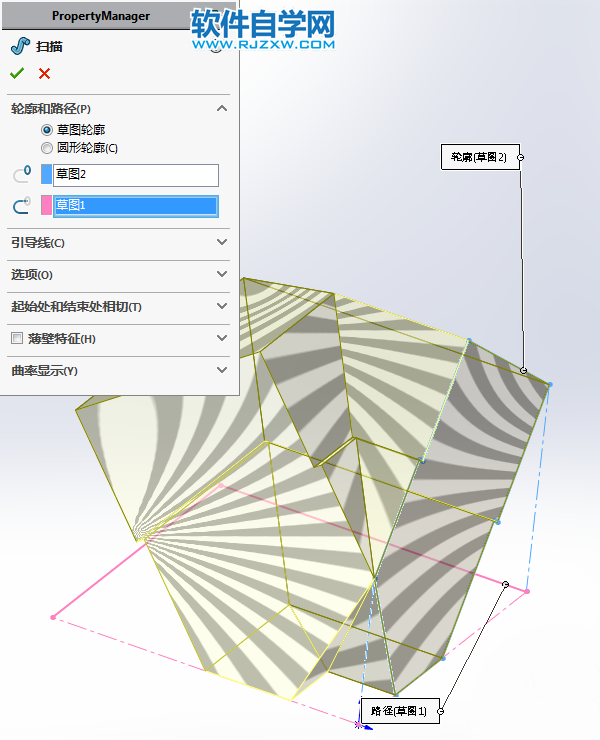Click the 路径(草图1) callout label

pos(400,711)
